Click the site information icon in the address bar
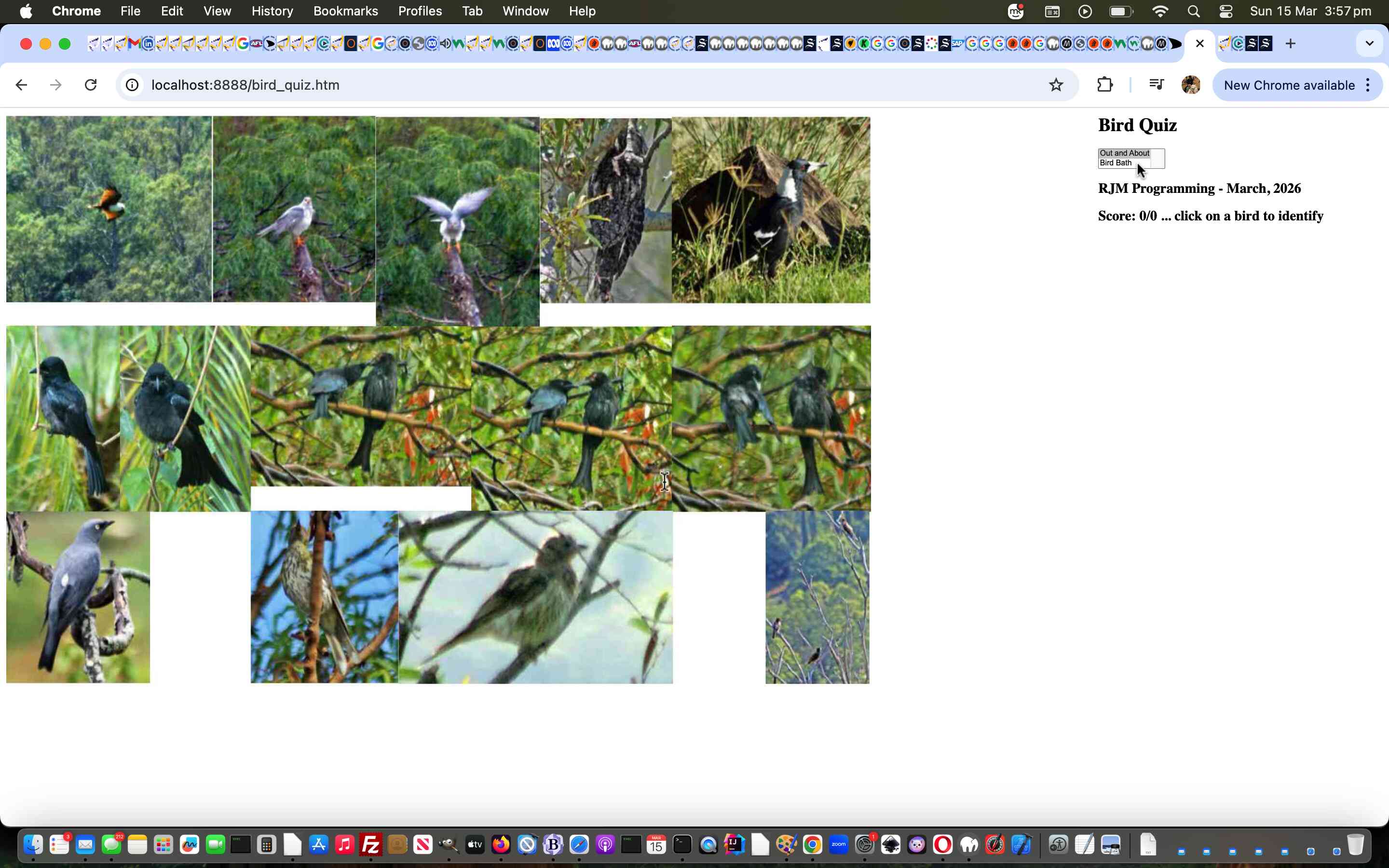The height and width of the screenshot is (868, 1389). (132, 84)
